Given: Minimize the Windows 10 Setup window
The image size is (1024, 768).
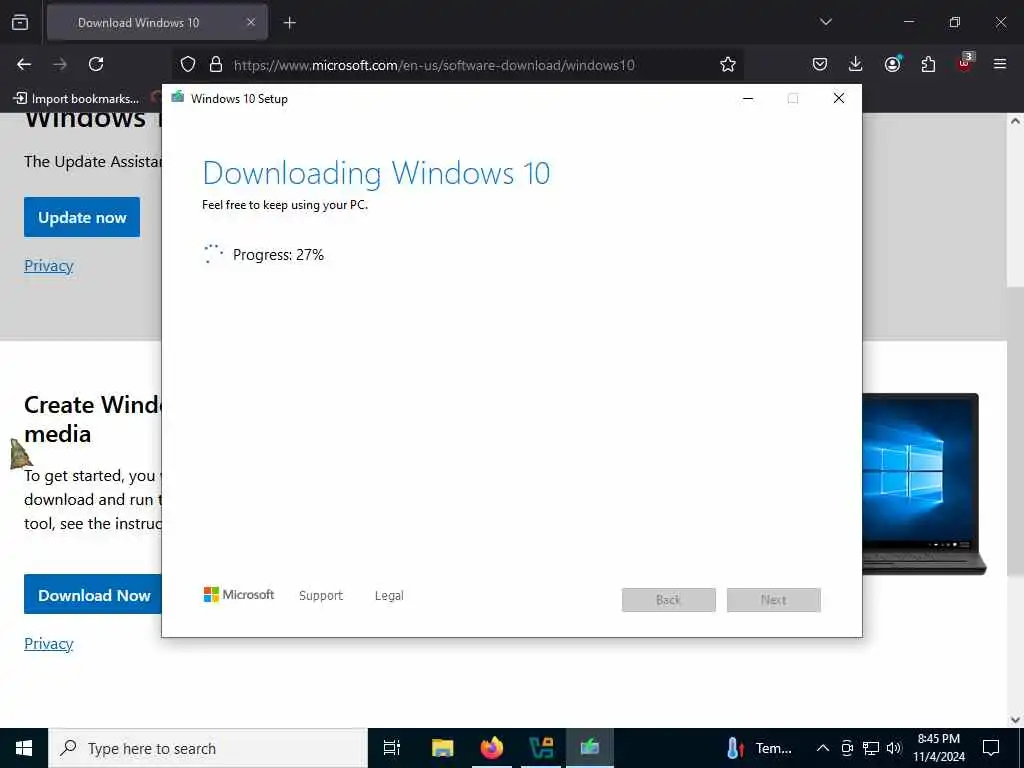Looking at the screenshot, I should pos(748,99).
